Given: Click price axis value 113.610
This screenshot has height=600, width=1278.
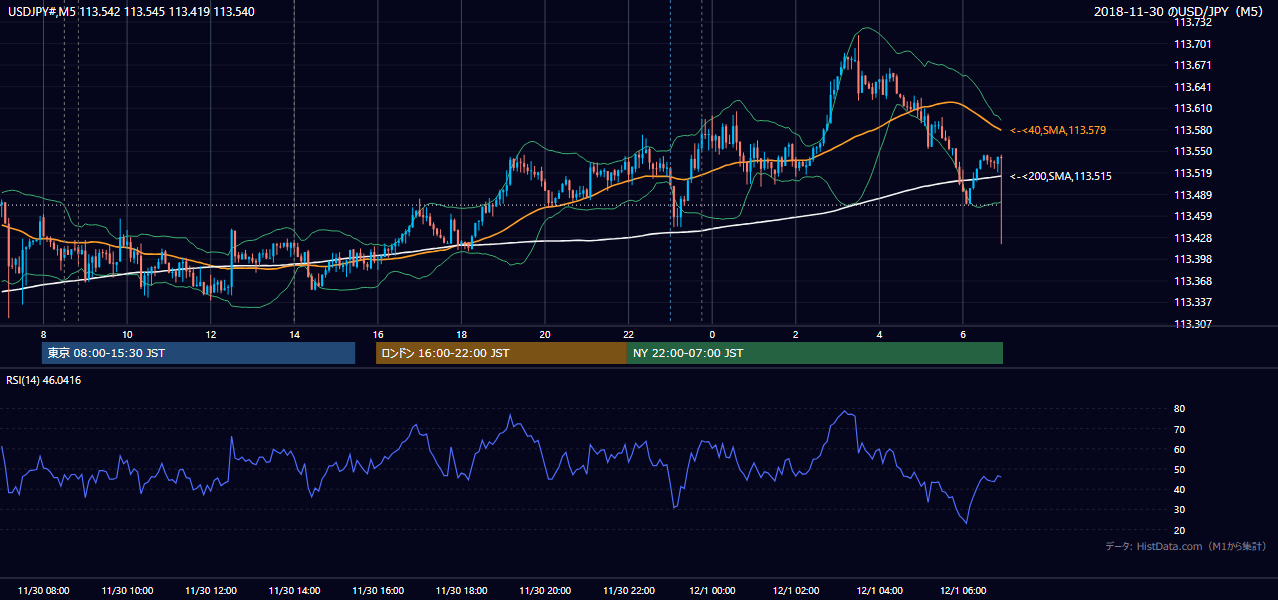Looking at the screenshot, I should (x=1193, y=108).
